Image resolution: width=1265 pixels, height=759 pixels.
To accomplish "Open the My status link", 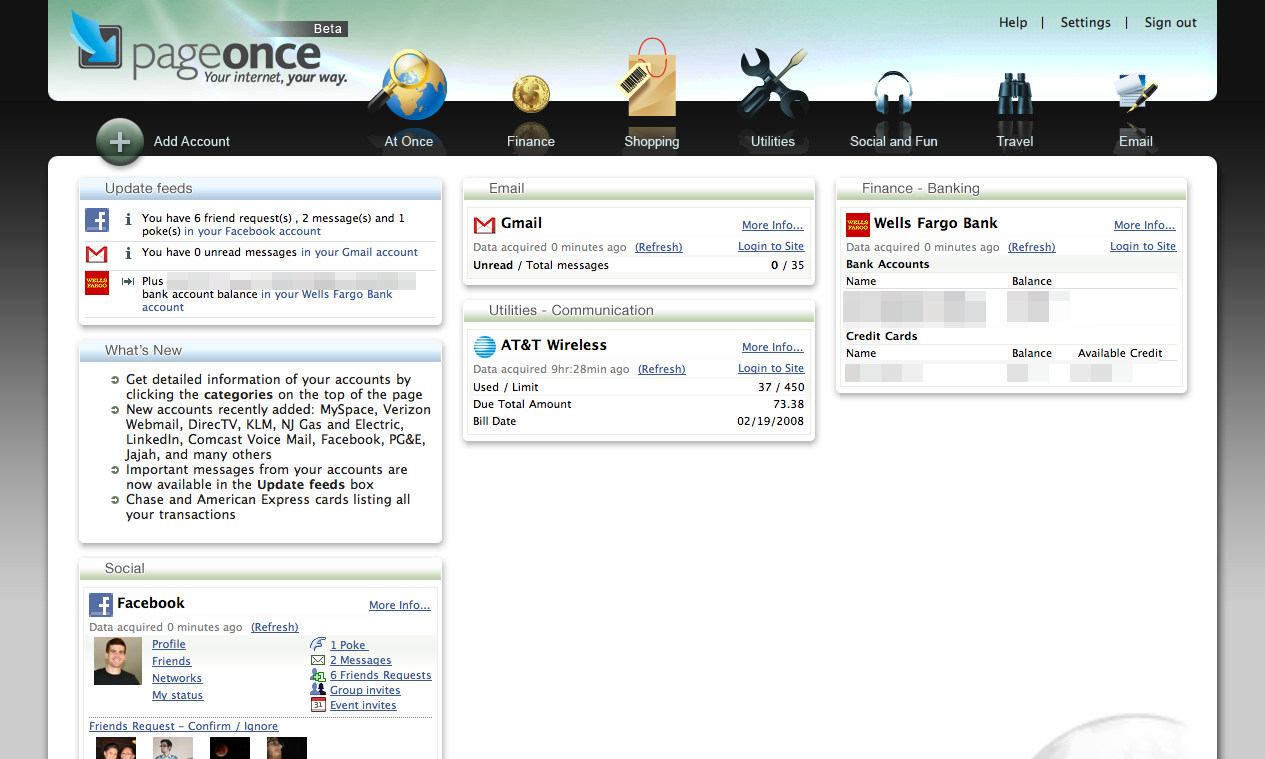I will coord(178,695).
